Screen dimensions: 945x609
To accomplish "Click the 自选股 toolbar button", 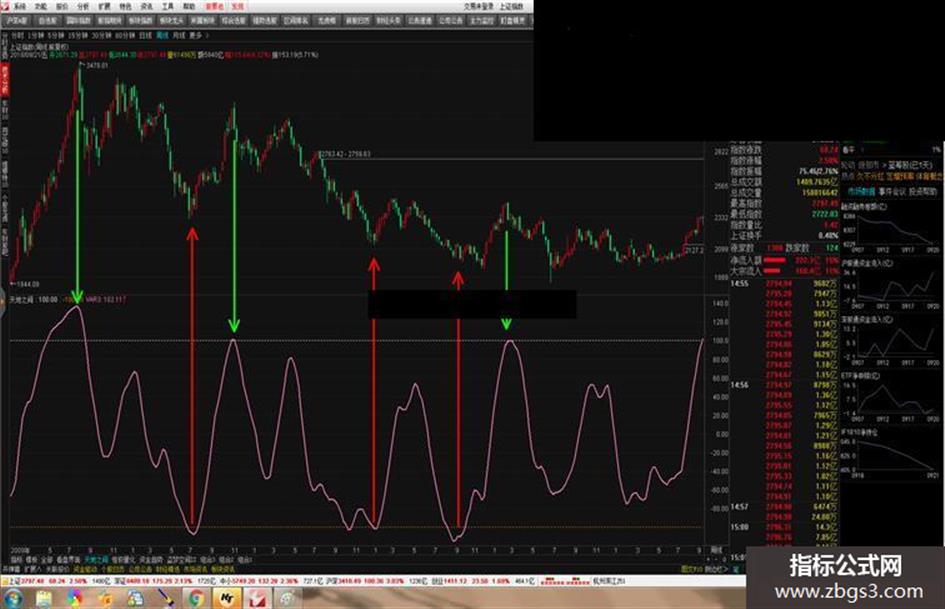I will (48, 21).
